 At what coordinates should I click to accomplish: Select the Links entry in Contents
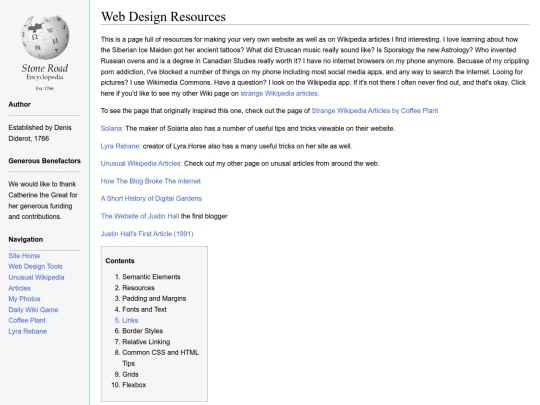point(130,320)
